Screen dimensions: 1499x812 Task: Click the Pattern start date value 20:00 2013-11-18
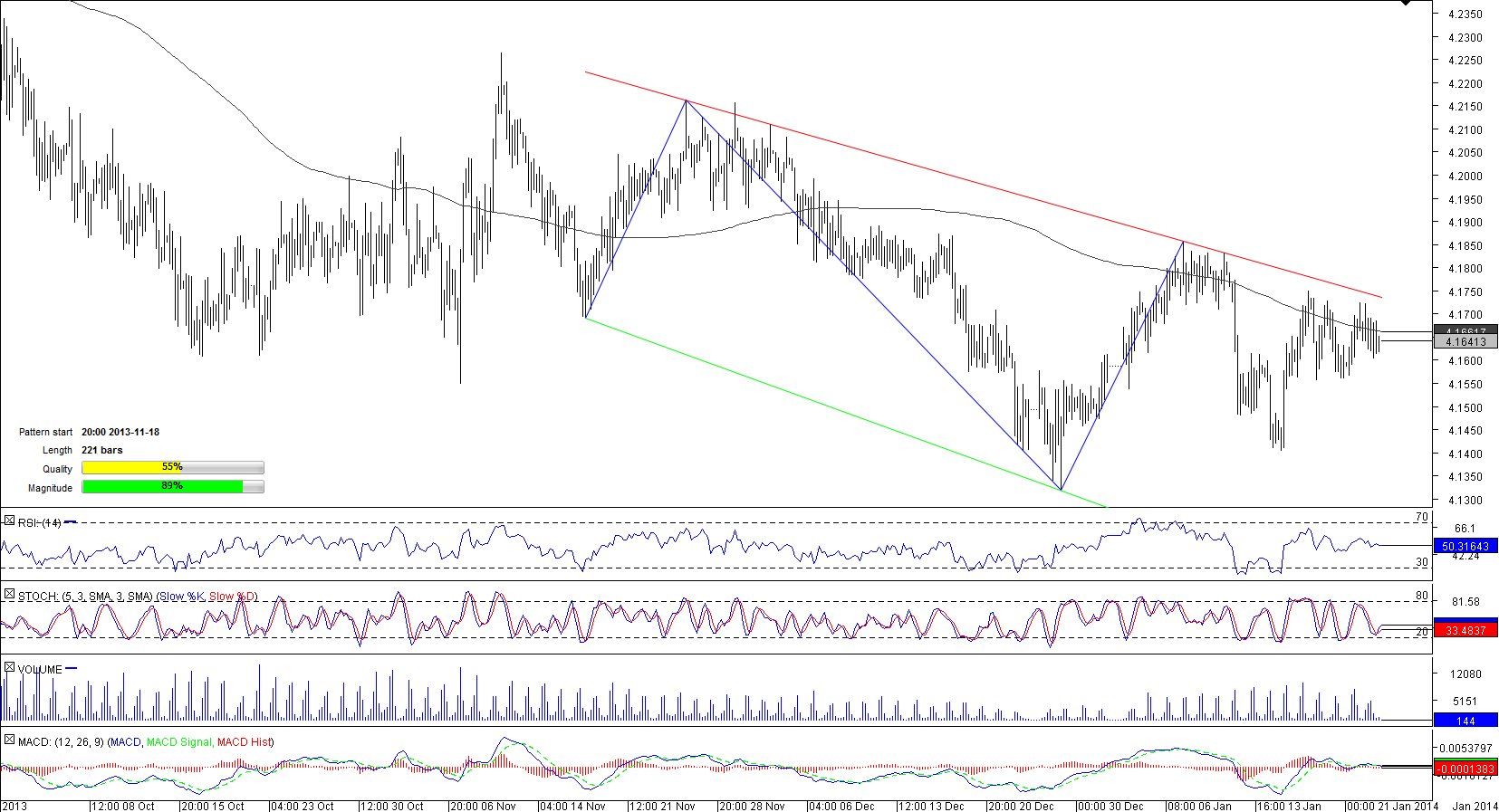120,433
